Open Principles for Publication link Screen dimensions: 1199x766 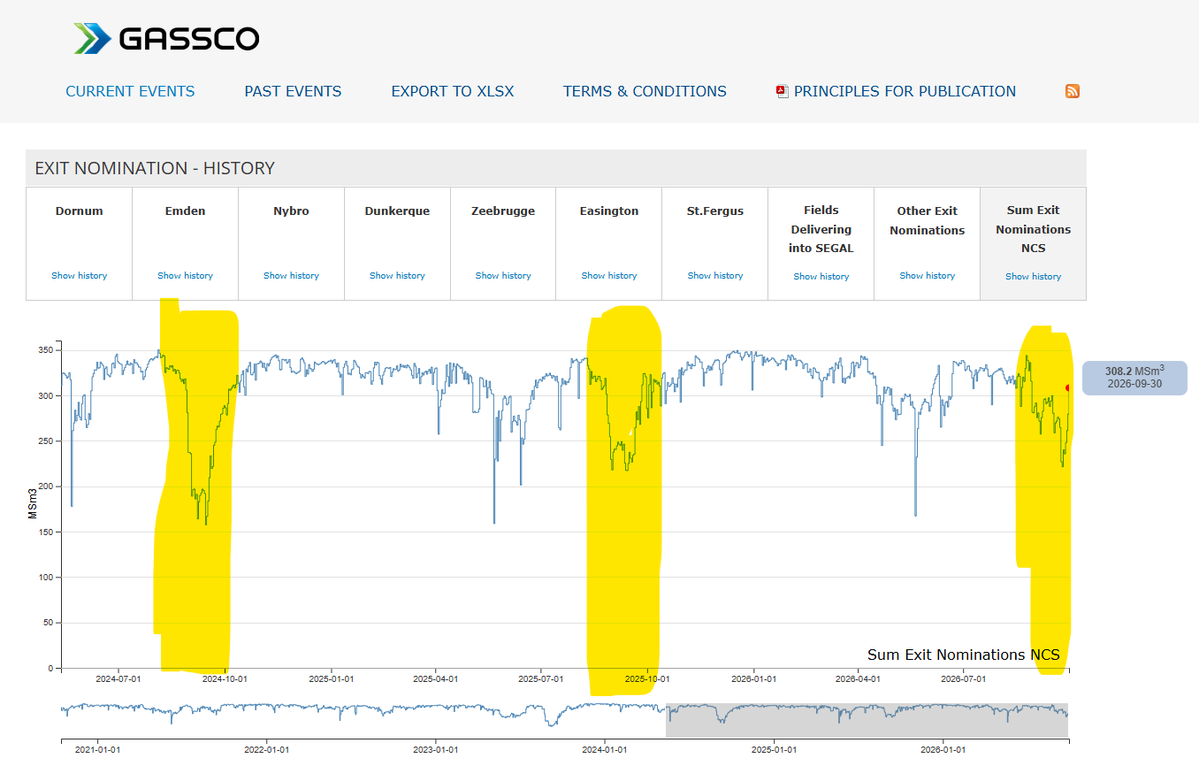905,91
